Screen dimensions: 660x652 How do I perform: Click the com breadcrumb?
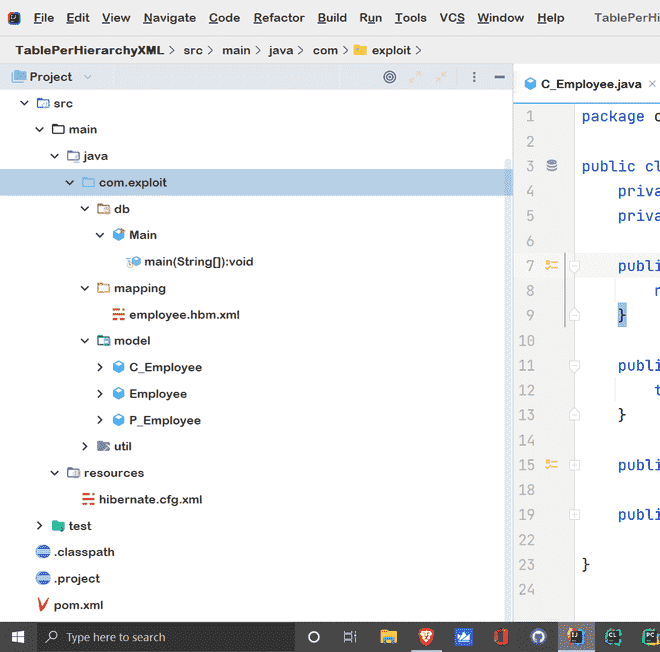(325, 50)
